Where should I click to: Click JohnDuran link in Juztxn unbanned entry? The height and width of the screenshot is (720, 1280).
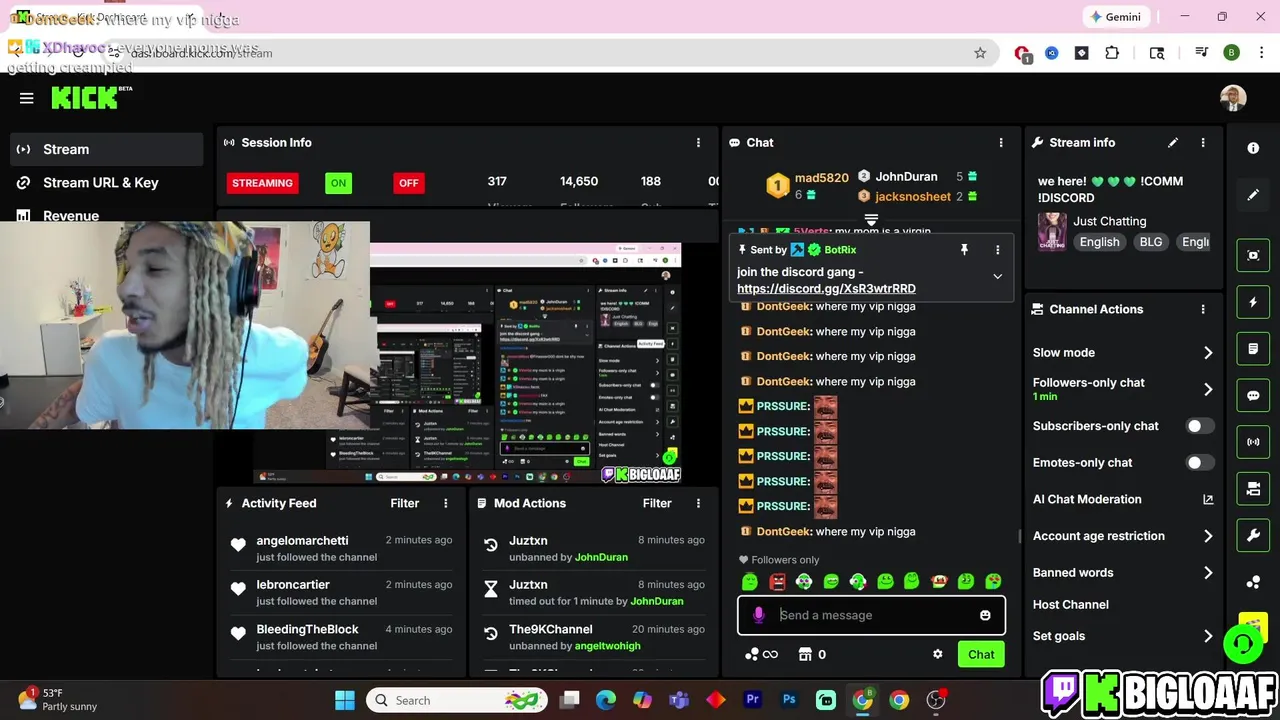click(601, 557)
